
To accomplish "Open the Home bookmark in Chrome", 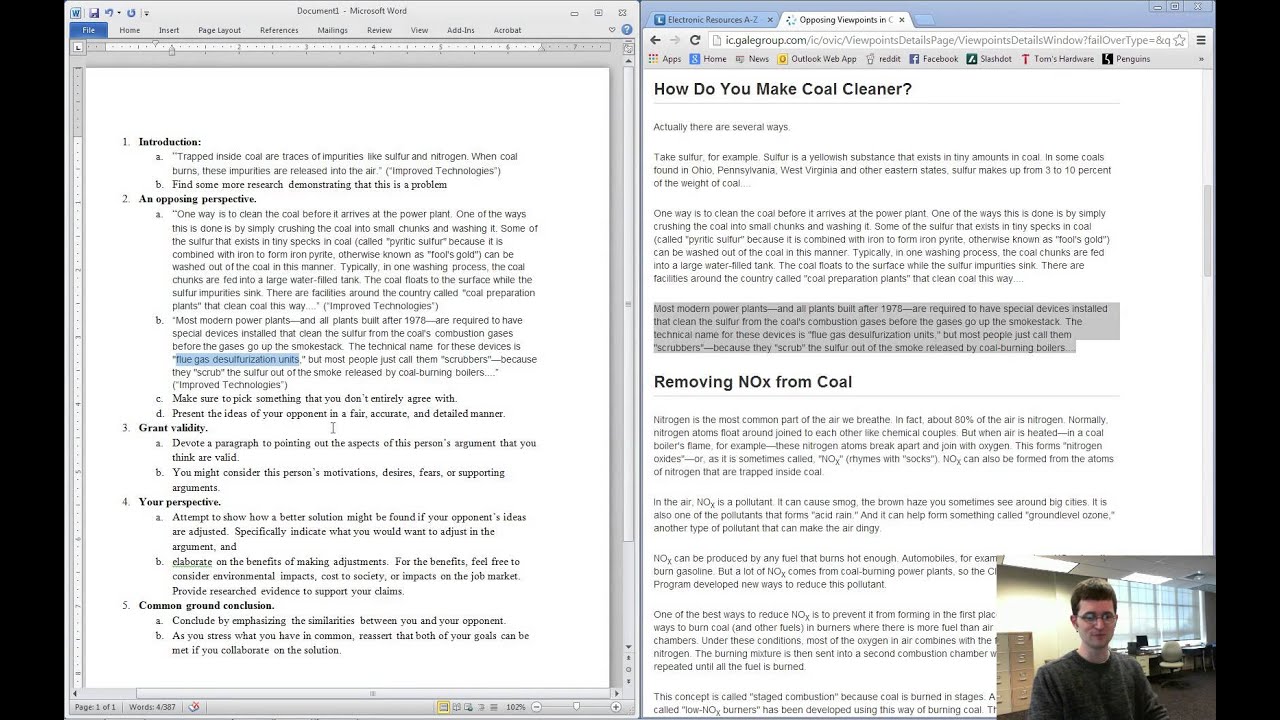I will (708, 59).
